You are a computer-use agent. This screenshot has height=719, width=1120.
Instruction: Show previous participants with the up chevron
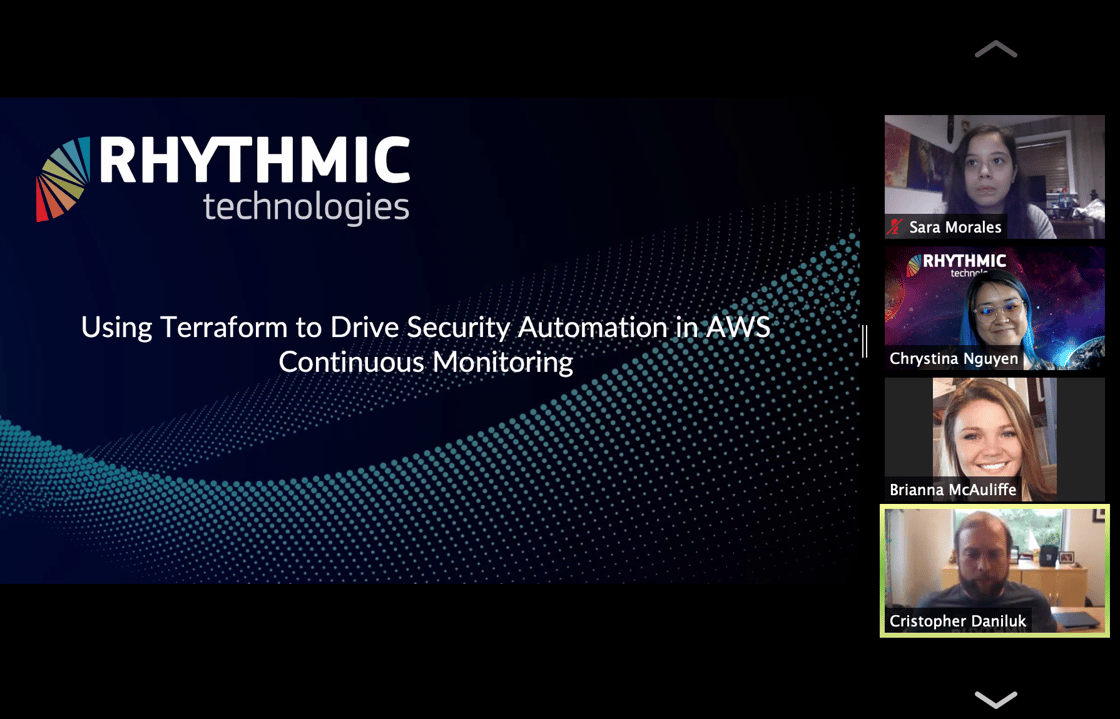(x=995, y=49)
